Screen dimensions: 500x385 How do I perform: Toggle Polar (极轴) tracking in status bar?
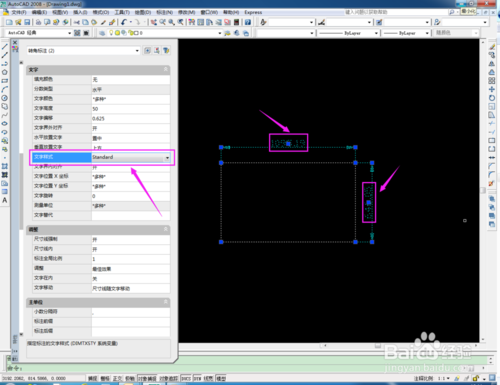[130, 378]
